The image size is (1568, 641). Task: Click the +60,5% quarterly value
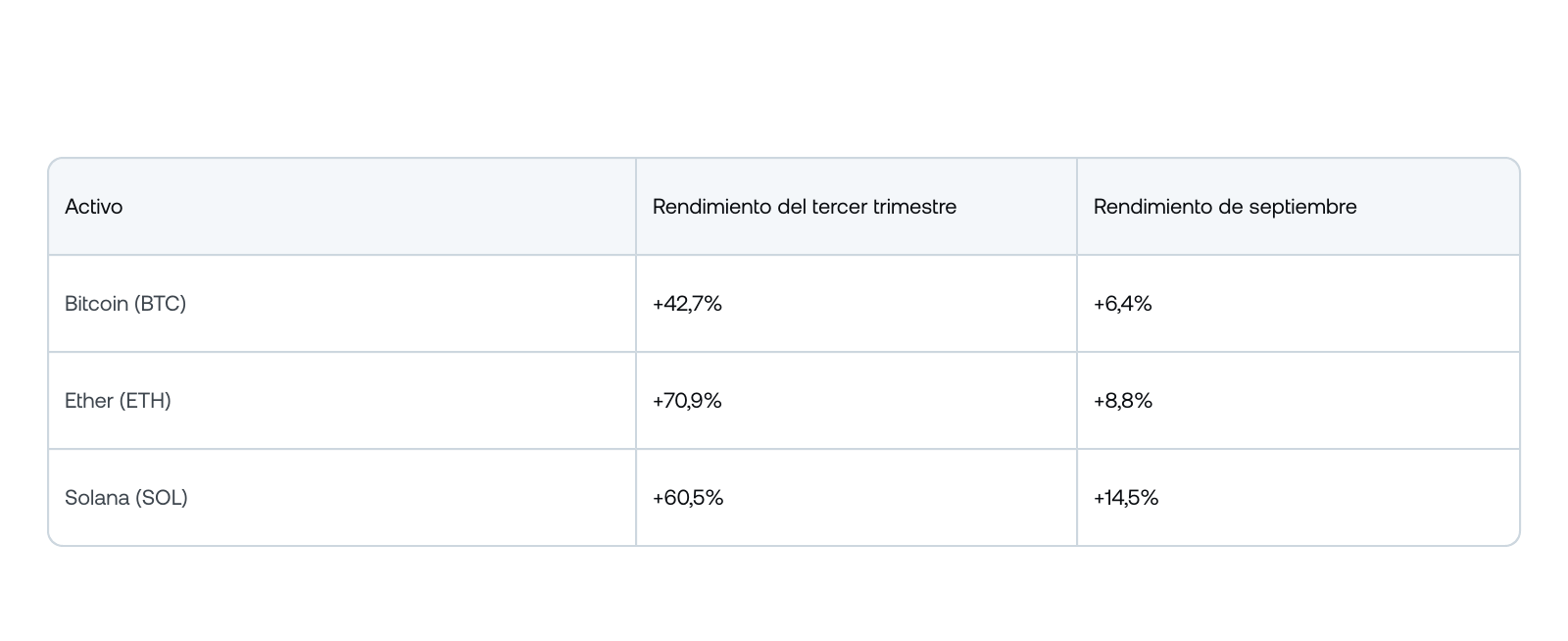click(x=688, y=498)
